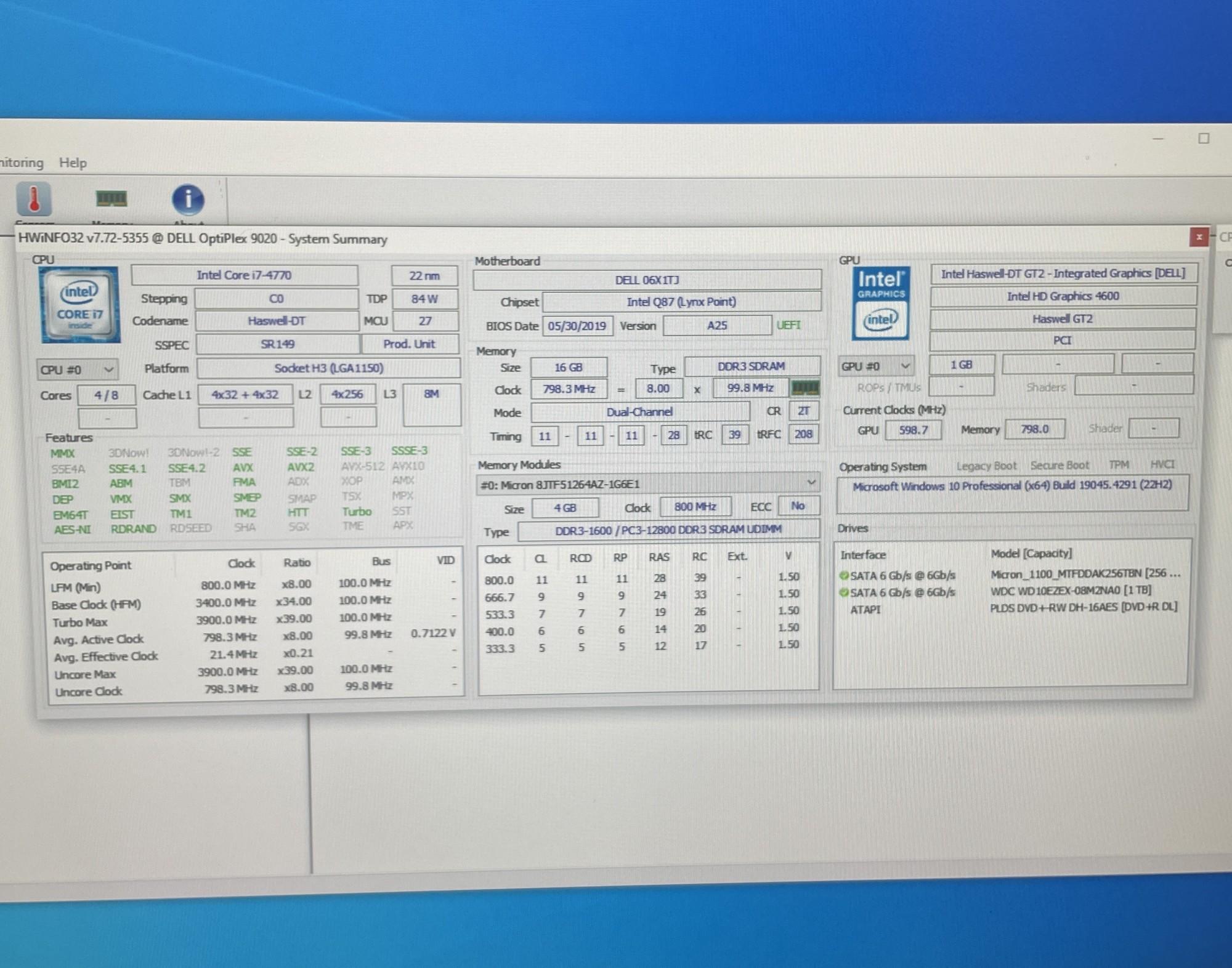Click the Intel Graphics logo
1232x968 pixels.
(880, 303)
